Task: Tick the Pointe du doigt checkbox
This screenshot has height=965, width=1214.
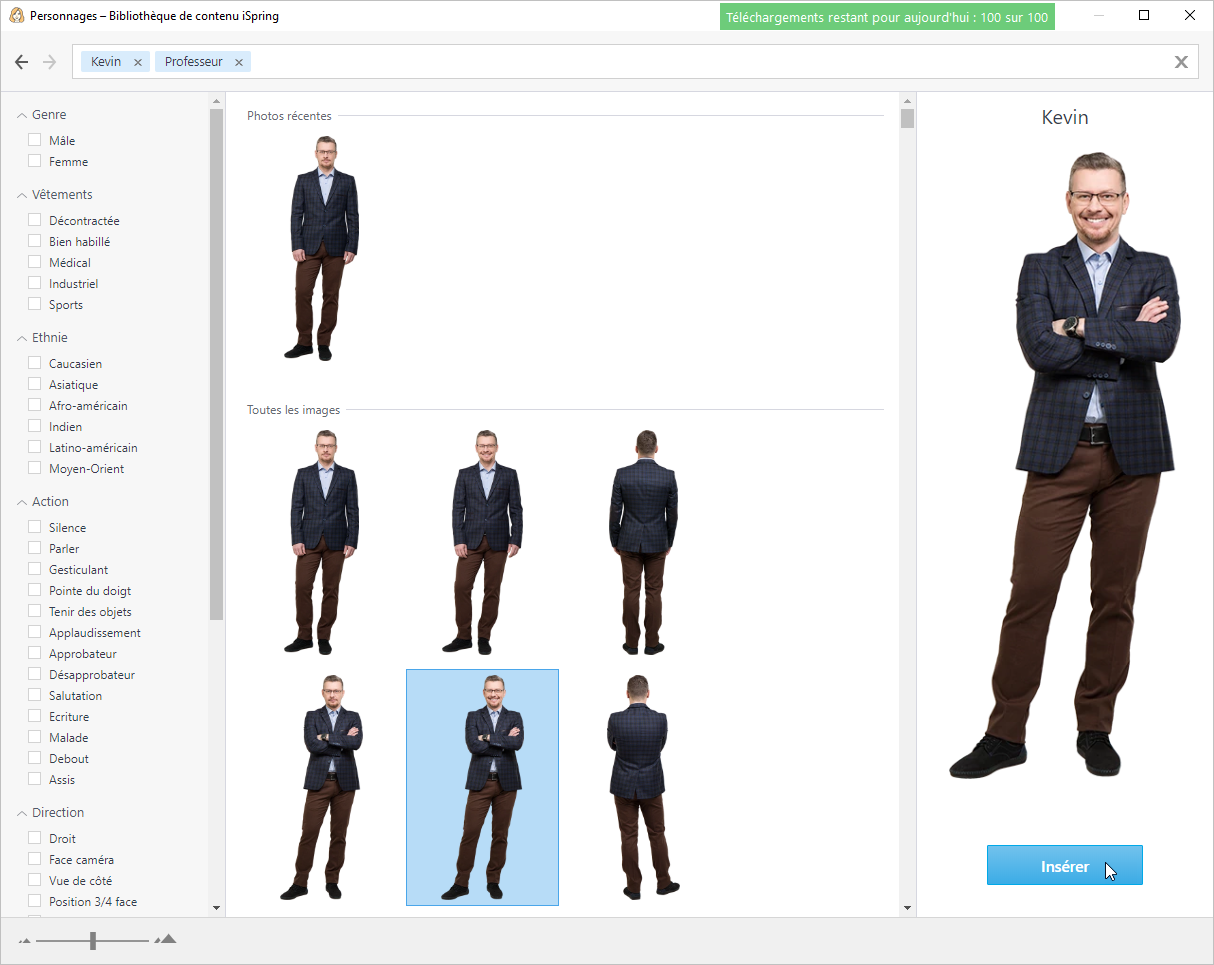Action: pos(35,590)
